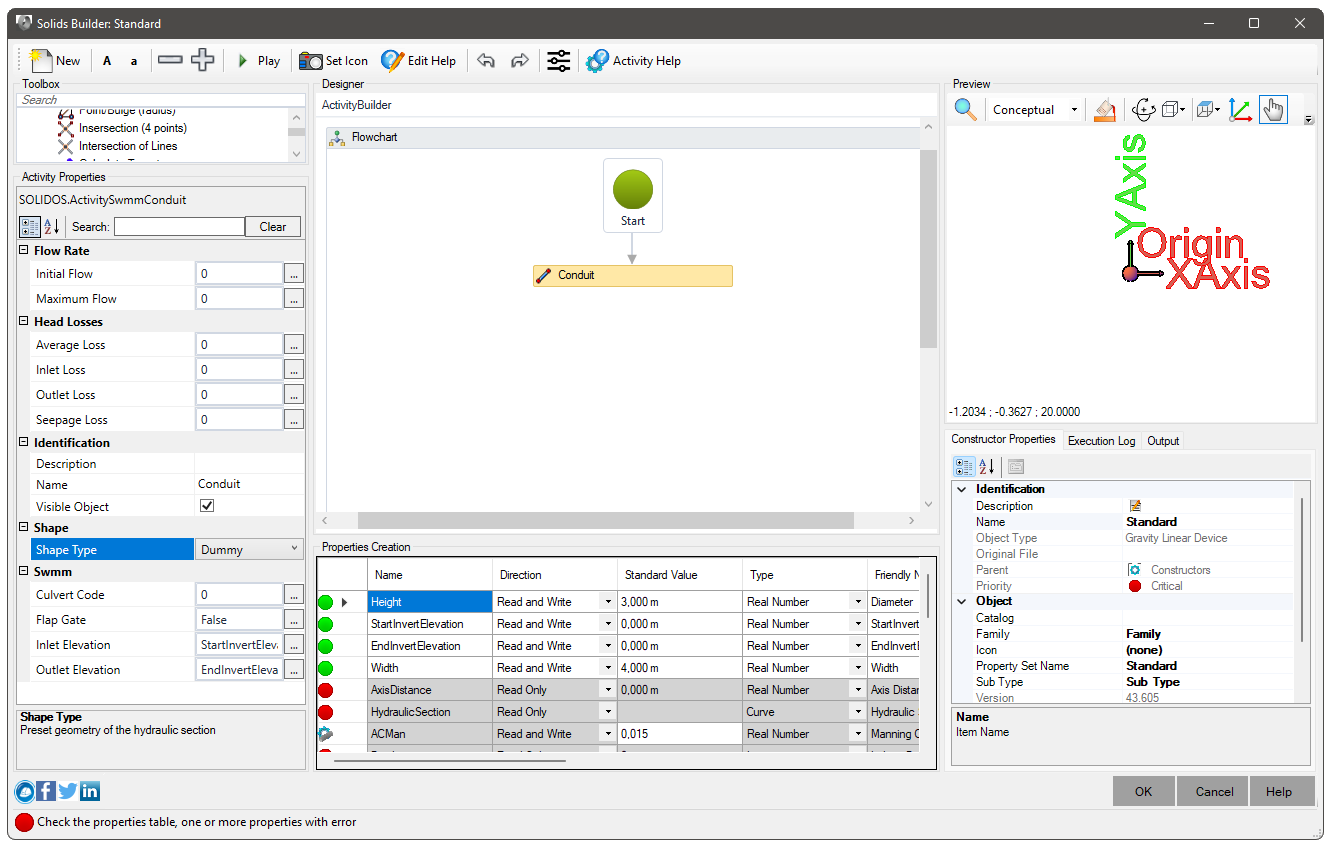
Task: Click the ellipsis button for Seepage Loss
Action: pyautogui.click(x=294, y=420)
